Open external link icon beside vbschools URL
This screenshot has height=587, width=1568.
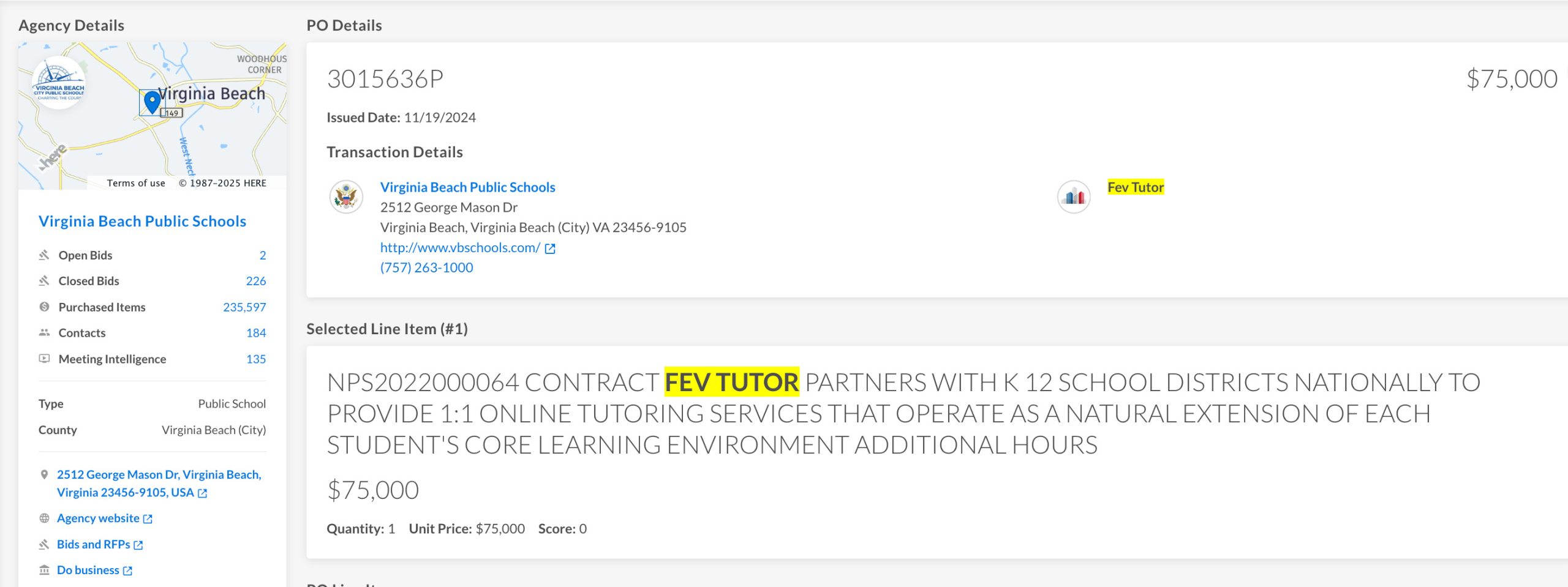(x=550, y=249)
